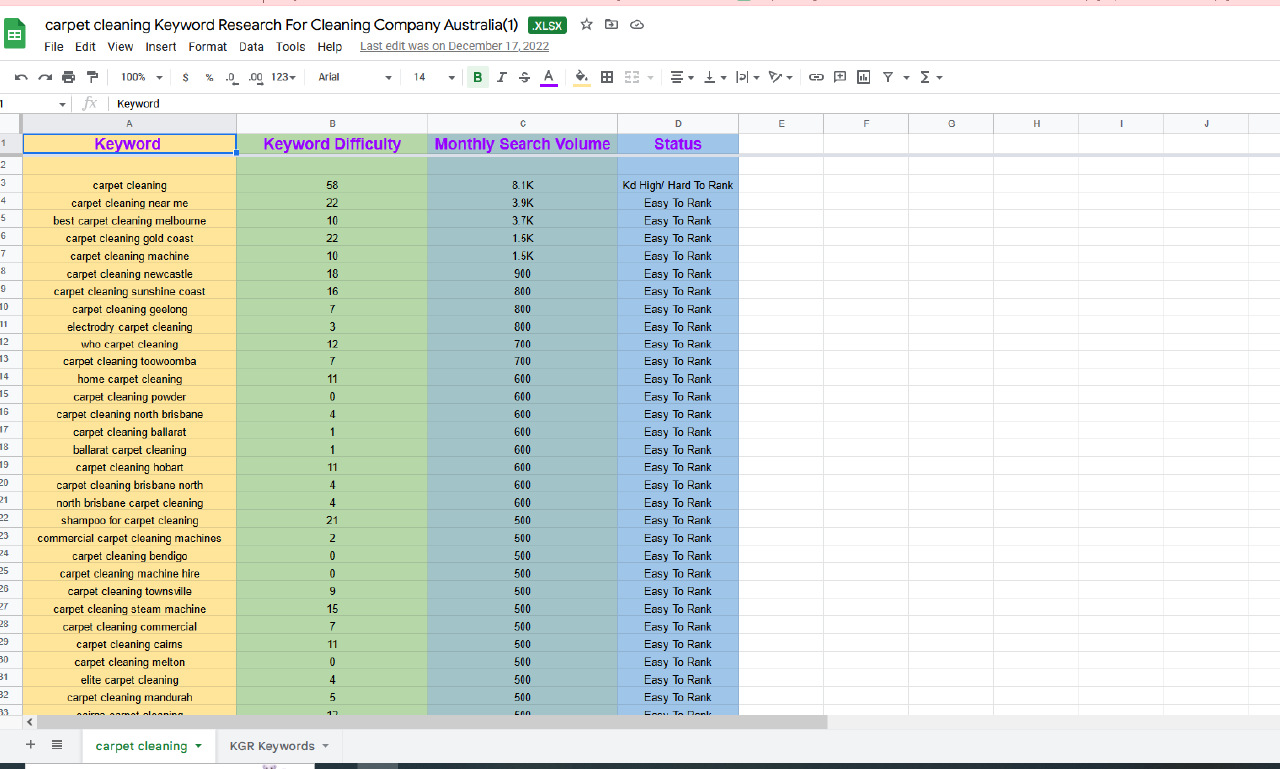Open the text color picker
This screenshot has height=769, width=1280.
point(547,77)
